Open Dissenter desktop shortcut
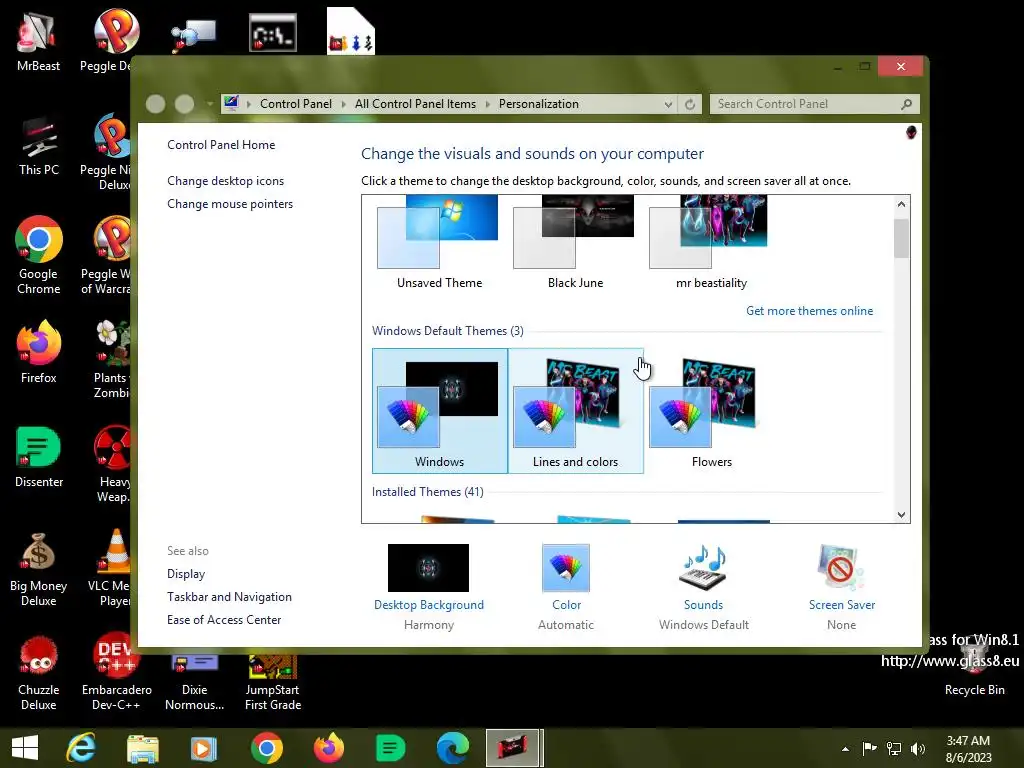1024x768 pixels. tap(39, 456)
